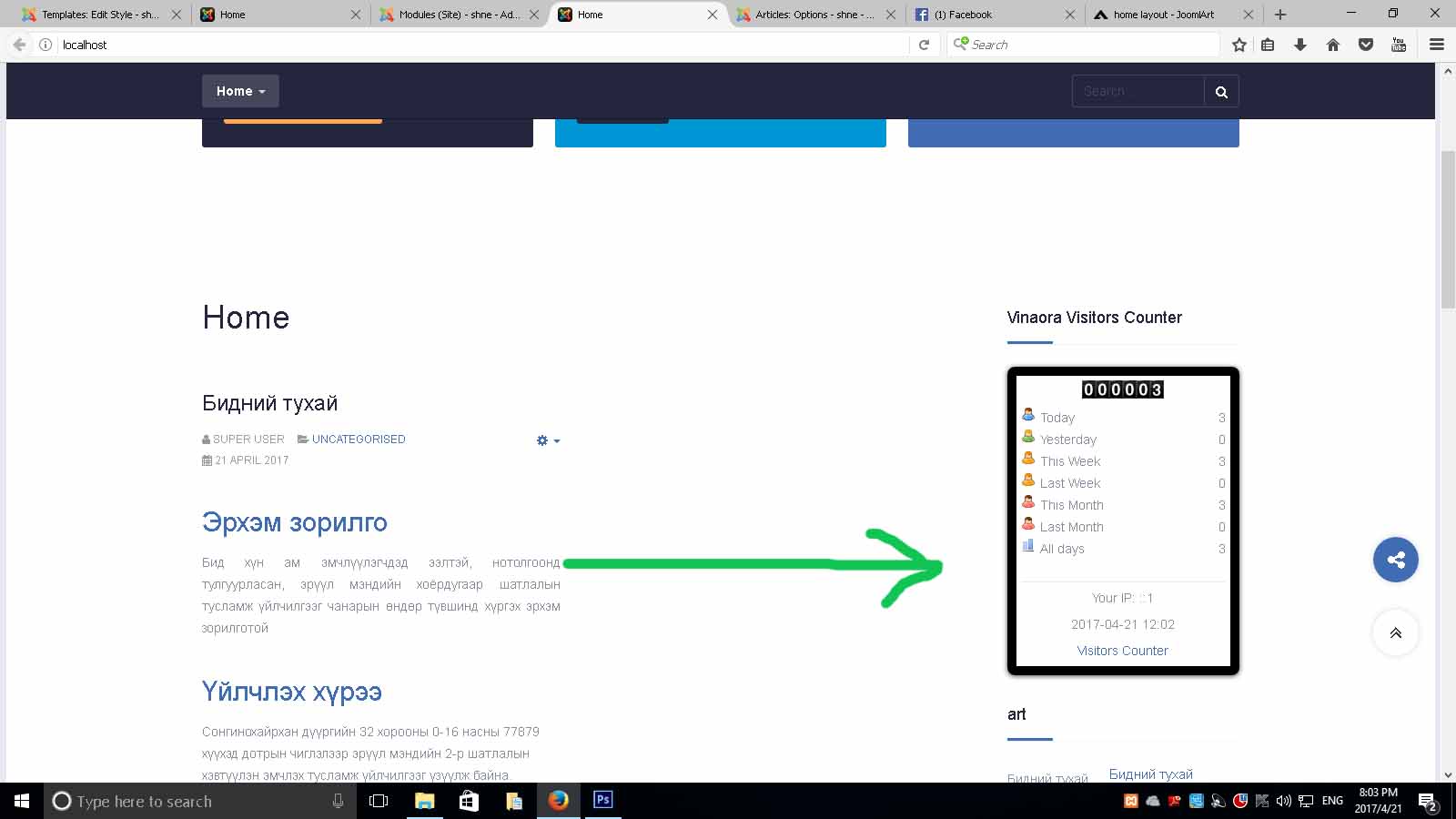
Task: Click the Today row in visitors counter
Action: (x=1123, y=418)
